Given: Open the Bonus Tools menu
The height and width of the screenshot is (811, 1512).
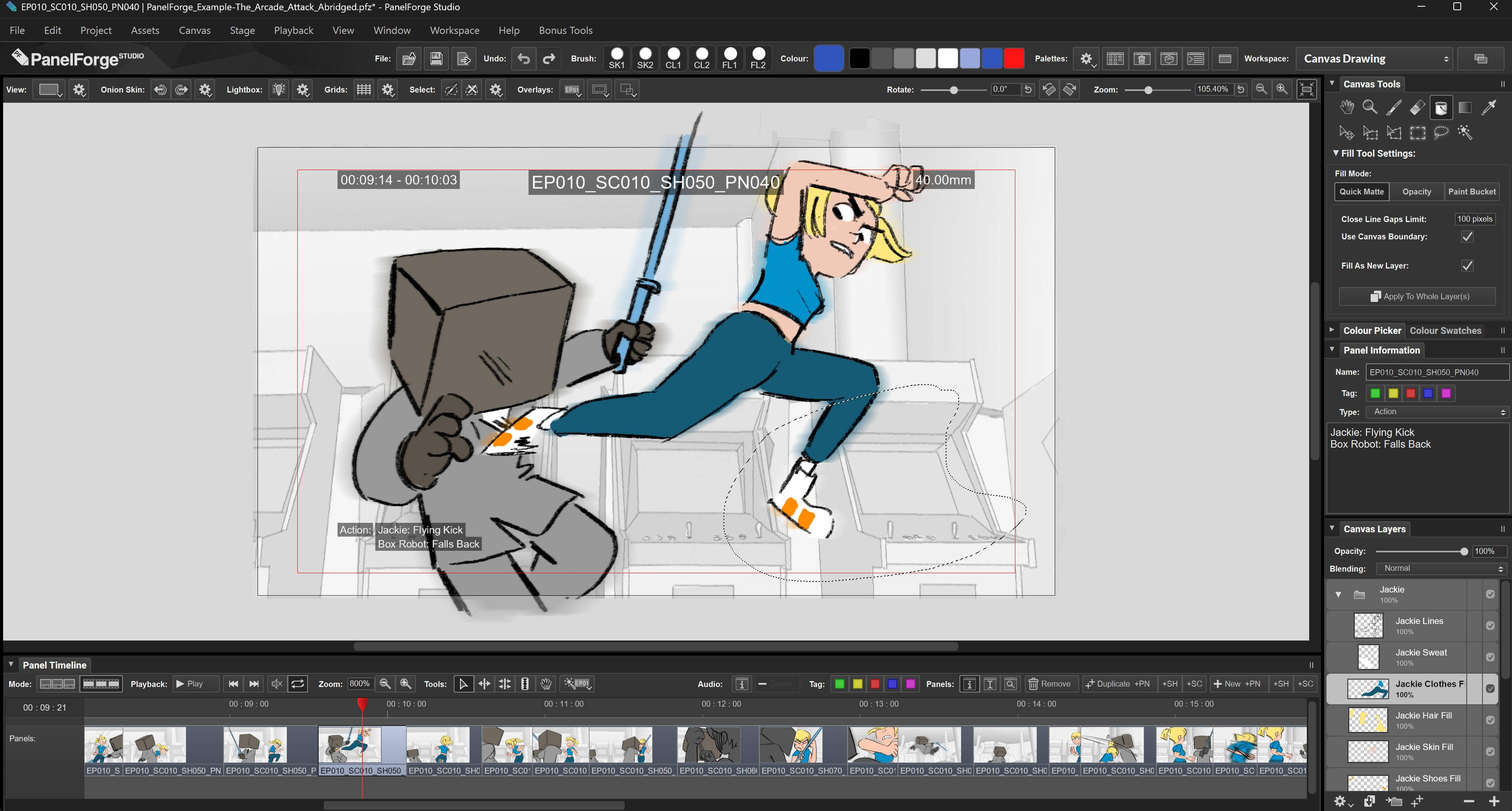Looking at the screenshot, I should pyautogui.click(x=565, y=31).
